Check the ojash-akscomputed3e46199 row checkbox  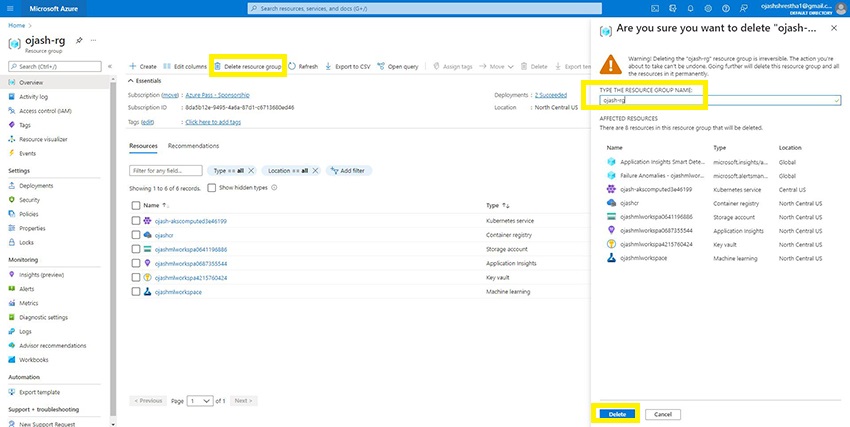(136, 221)
